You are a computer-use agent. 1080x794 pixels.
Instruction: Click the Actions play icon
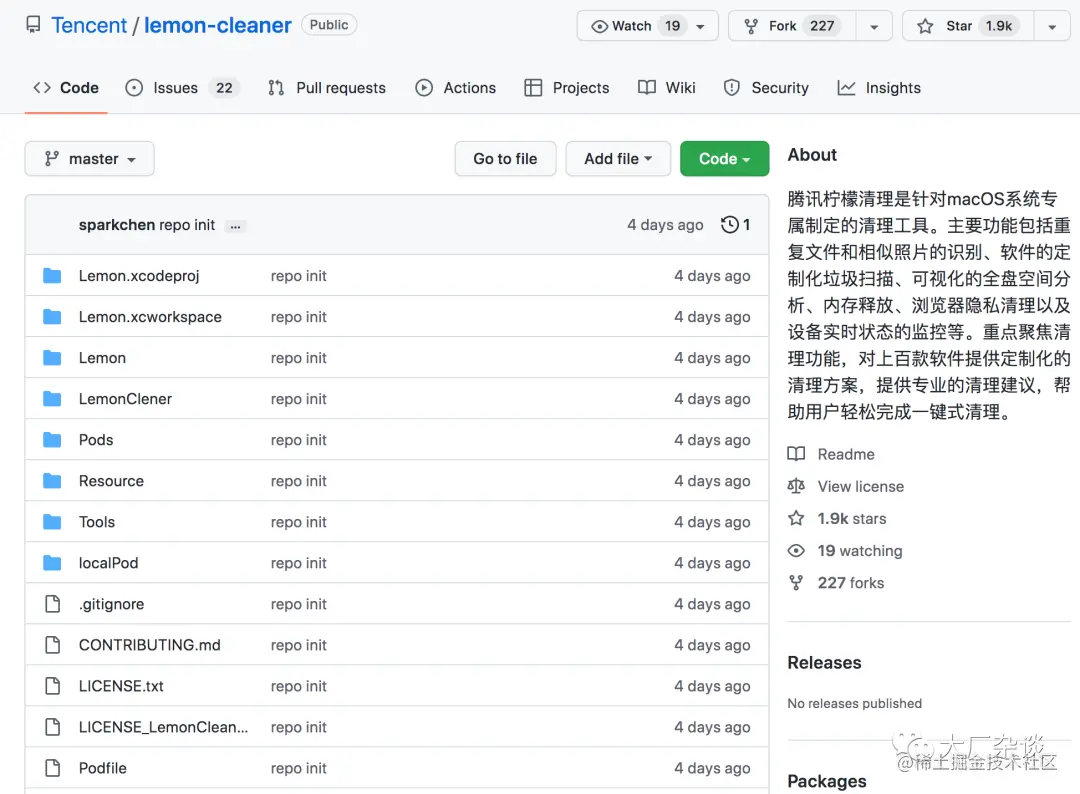pos(424,88)
